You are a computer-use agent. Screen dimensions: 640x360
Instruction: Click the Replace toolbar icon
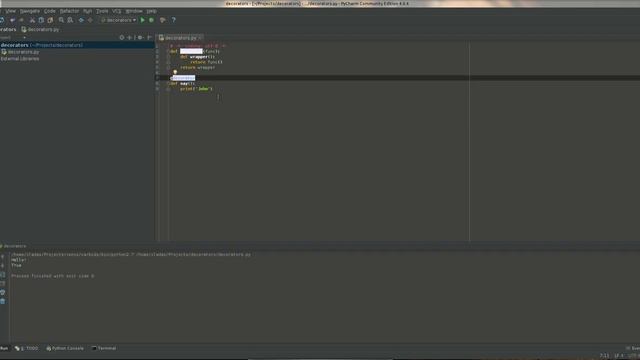(x=70, y=20)
